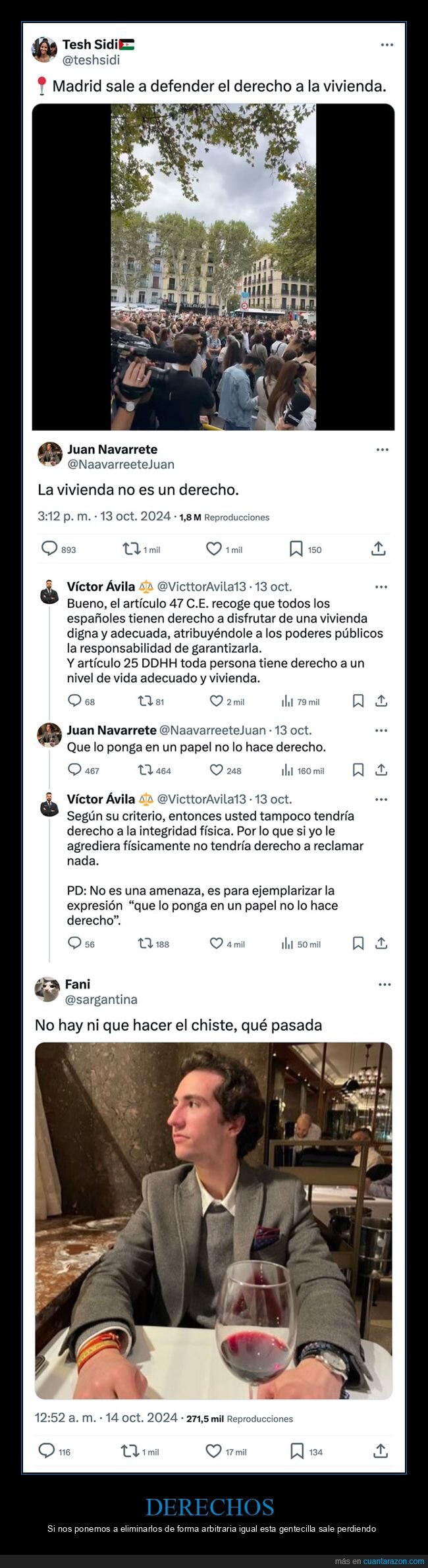428x1568 pixels.
Task: Open the @teshsidi profile handle
Action: pyautogui.click(x=91, y=60)
